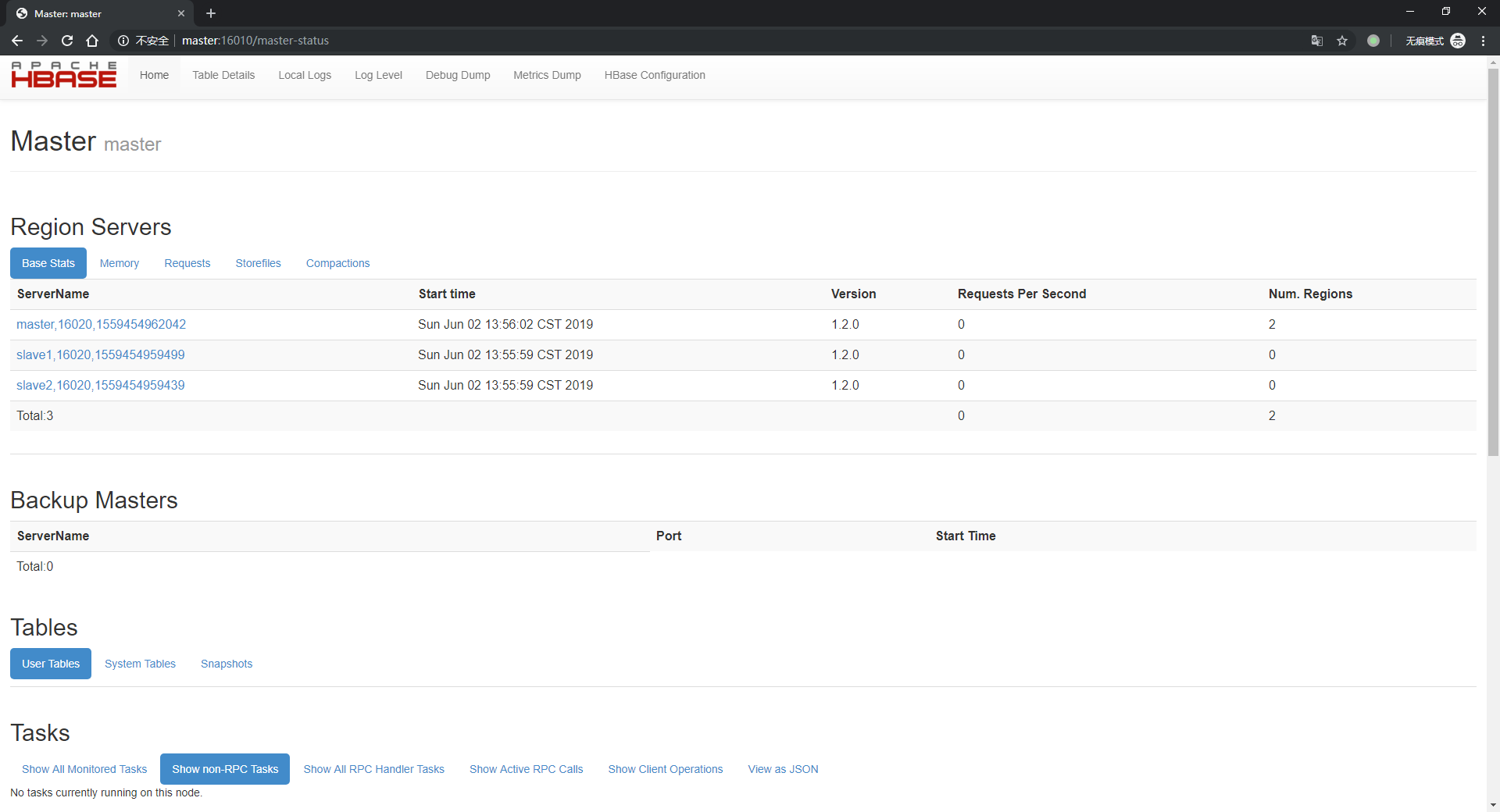Open the slave1 region server link
This screenshot has width=1500, height=812.
(101, 354)
